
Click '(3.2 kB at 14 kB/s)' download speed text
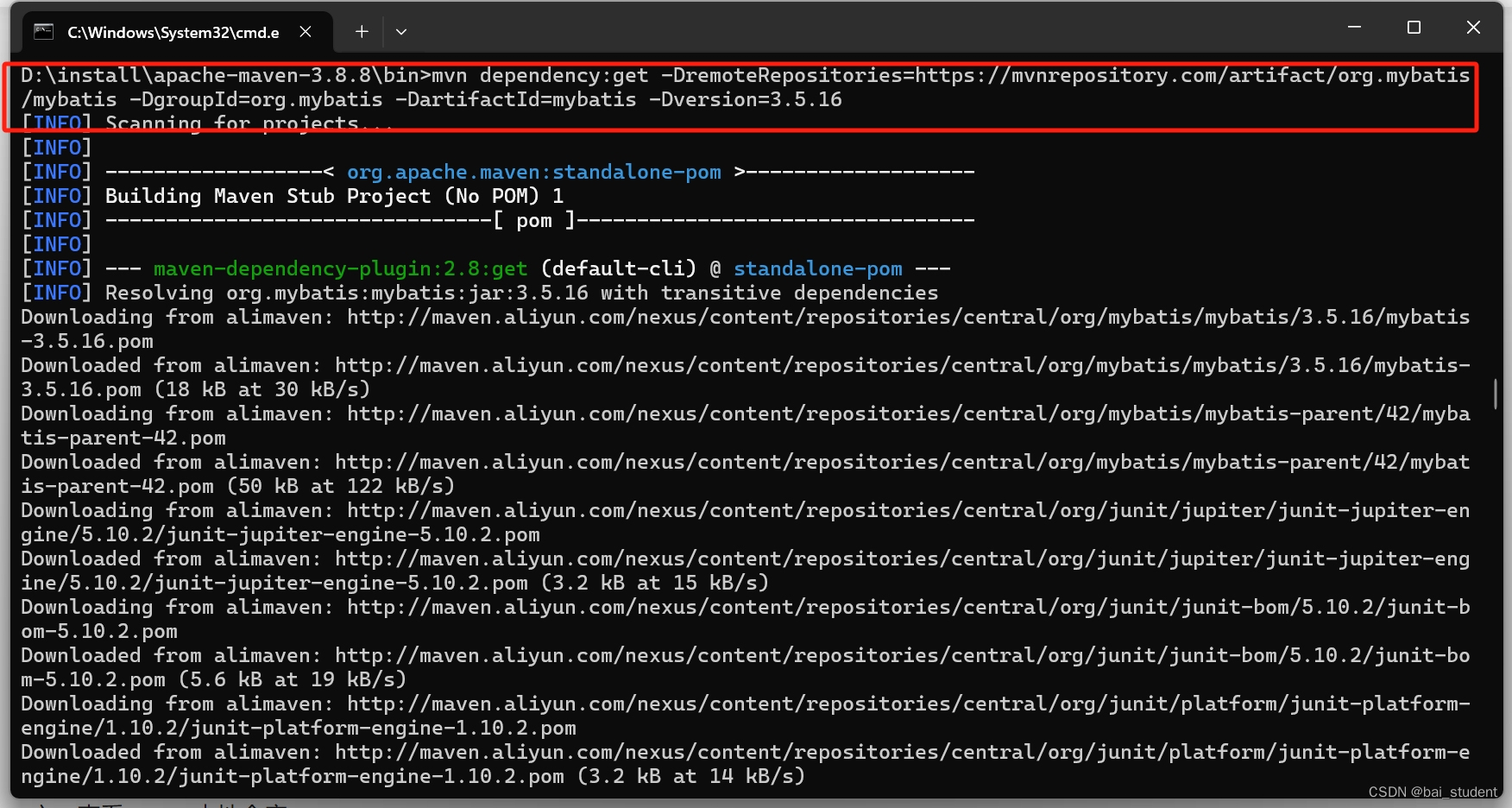pyautogui.click(x=691, y=776)
